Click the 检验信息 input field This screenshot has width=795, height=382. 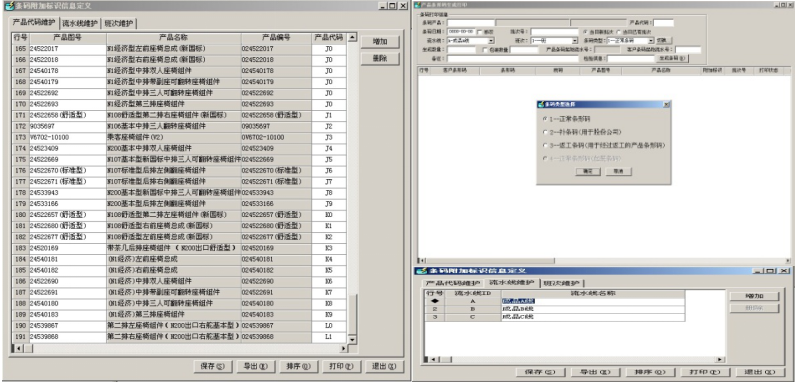pos(631,59)
